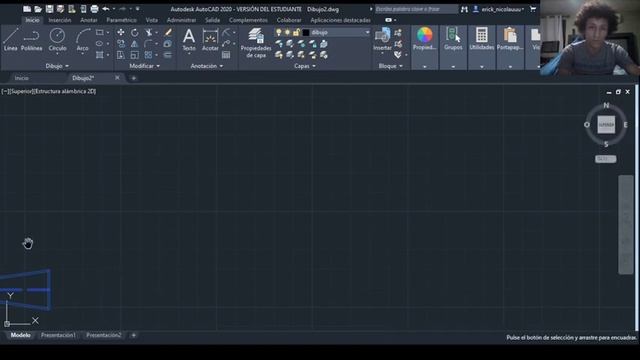Select the Ellipse draw tool
Screen dimensions: 640x360
(x=100, y=43)
